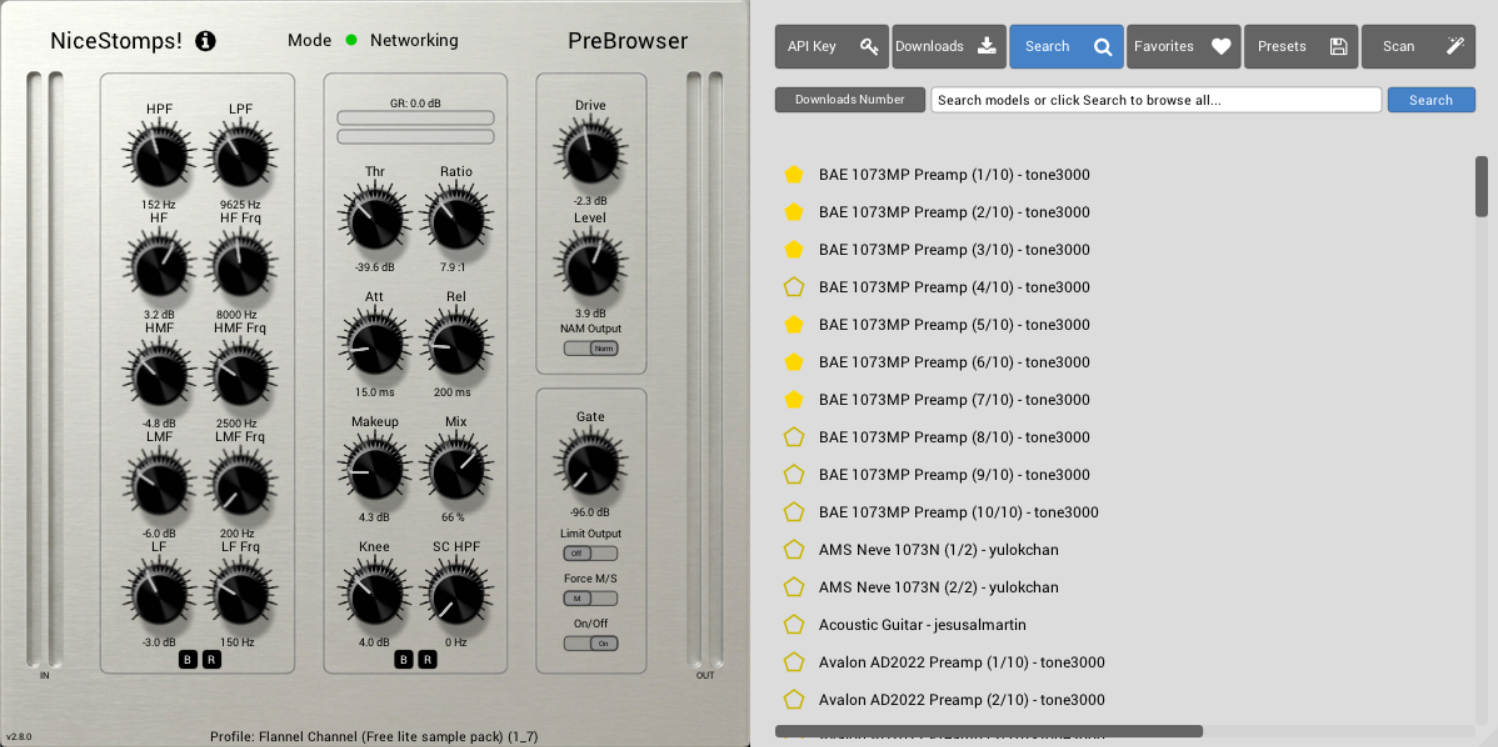Click the Drive knob
Image resolution: width=1498 pixels, height=747 pixels.
[x=591, y=152]
